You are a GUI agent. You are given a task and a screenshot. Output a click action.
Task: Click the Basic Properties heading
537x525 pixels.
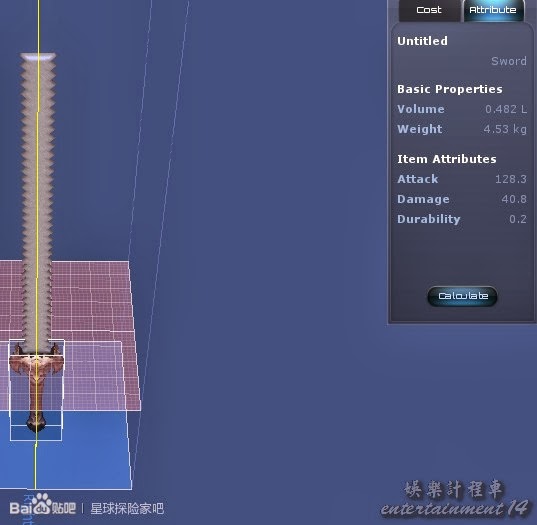(450, 89)
